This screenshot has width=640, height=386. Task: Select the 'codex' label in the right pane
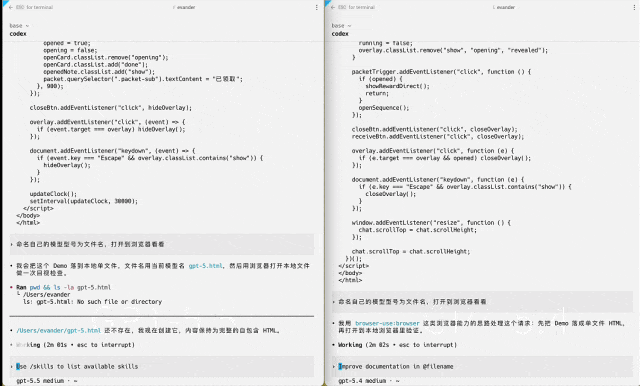click(340, 34)
